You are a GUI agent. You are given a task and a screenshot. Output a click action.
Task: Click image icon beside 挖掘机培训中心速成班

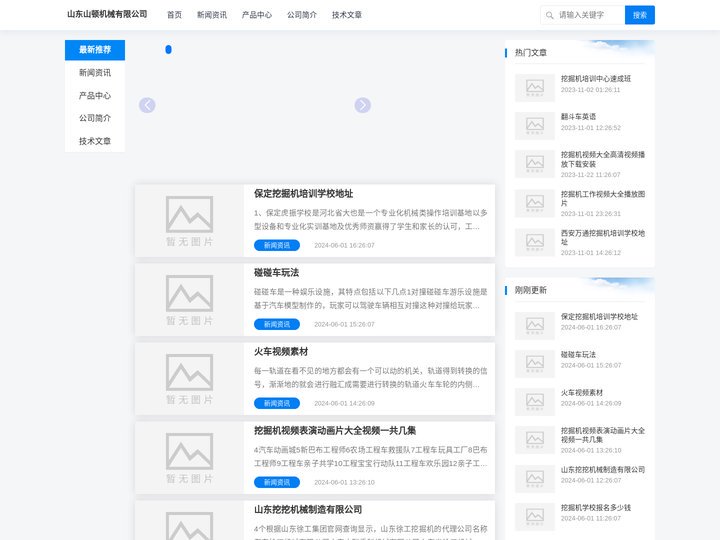point(535,87)
